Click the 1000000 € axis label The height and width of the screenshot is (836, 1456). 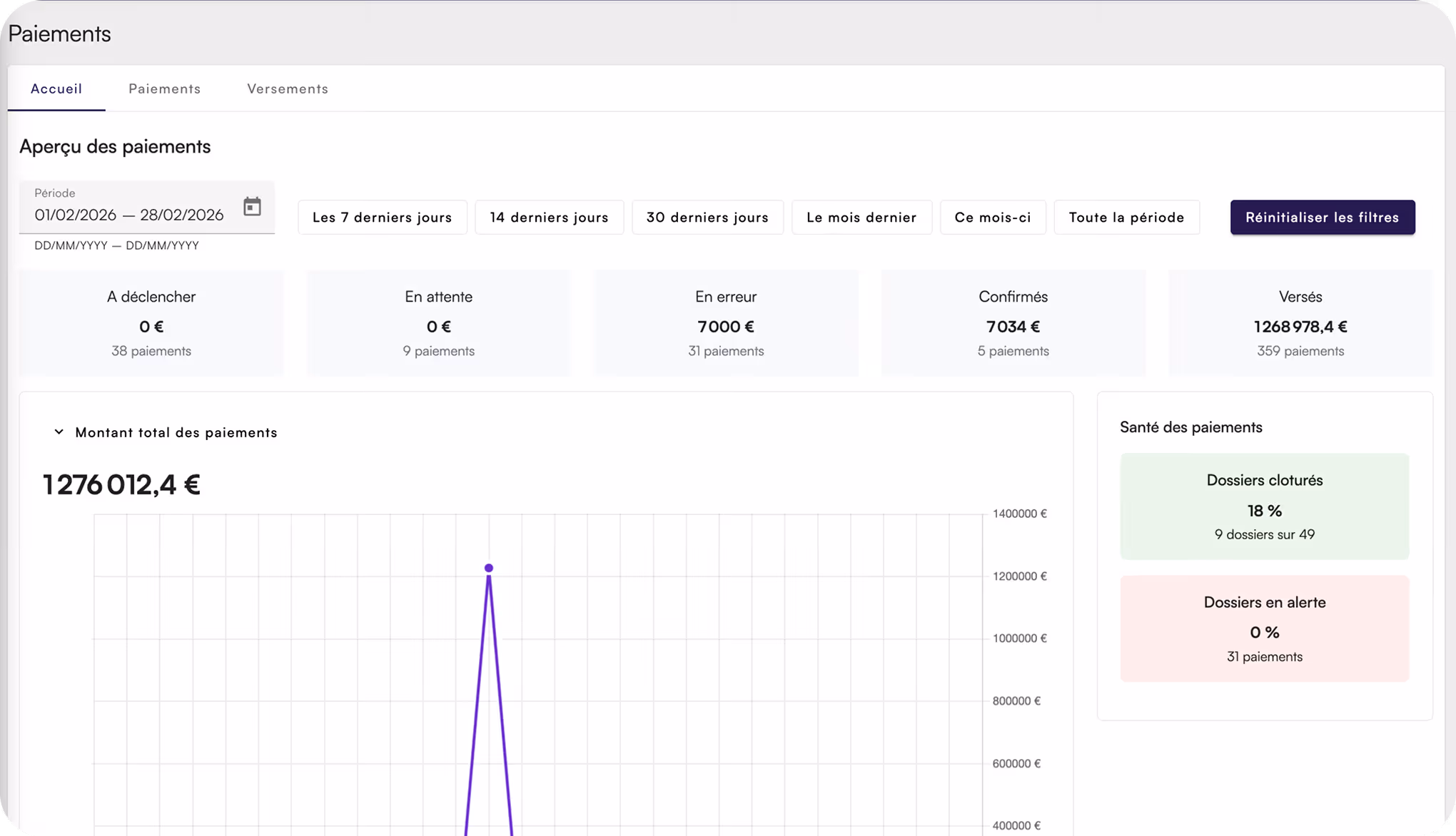[1020, 638]
